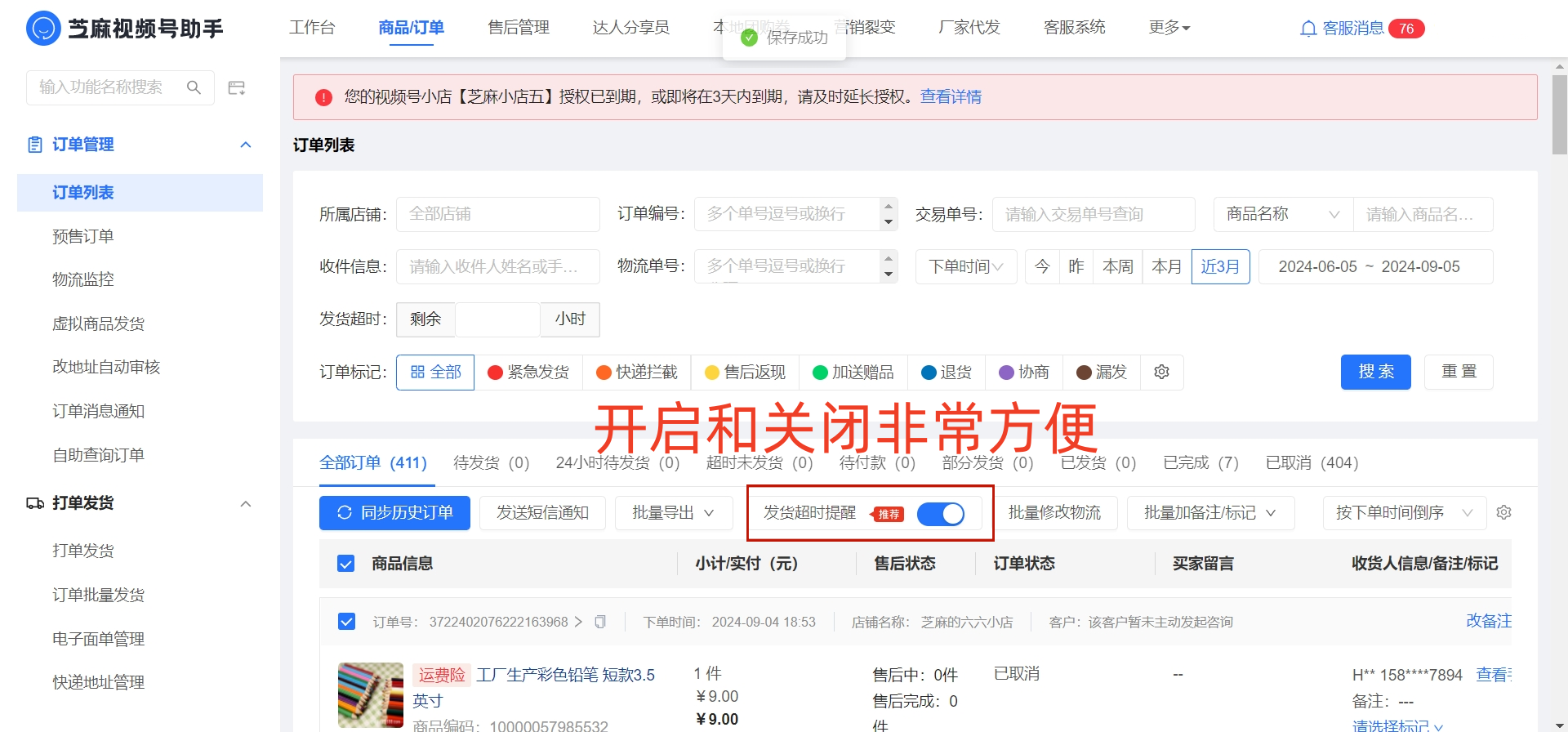Viewport: 1568px width, 732px height.
Task: Open 物流监控 in sidebar
Action: click(x=83, y=279)
